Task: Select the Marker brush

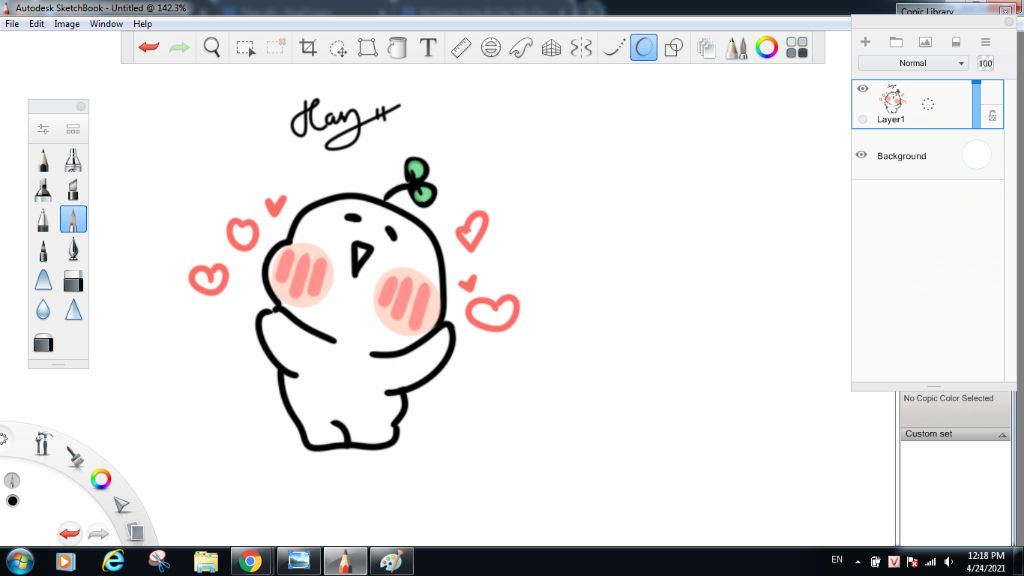Action: 43,189
